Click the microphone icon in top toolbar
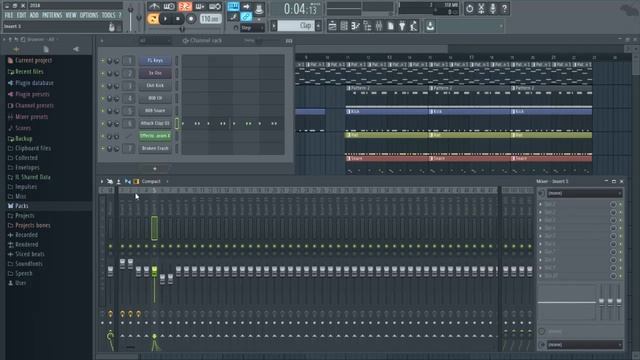The height and width of the screenshot is (360, 640). [x=493, y=8]
